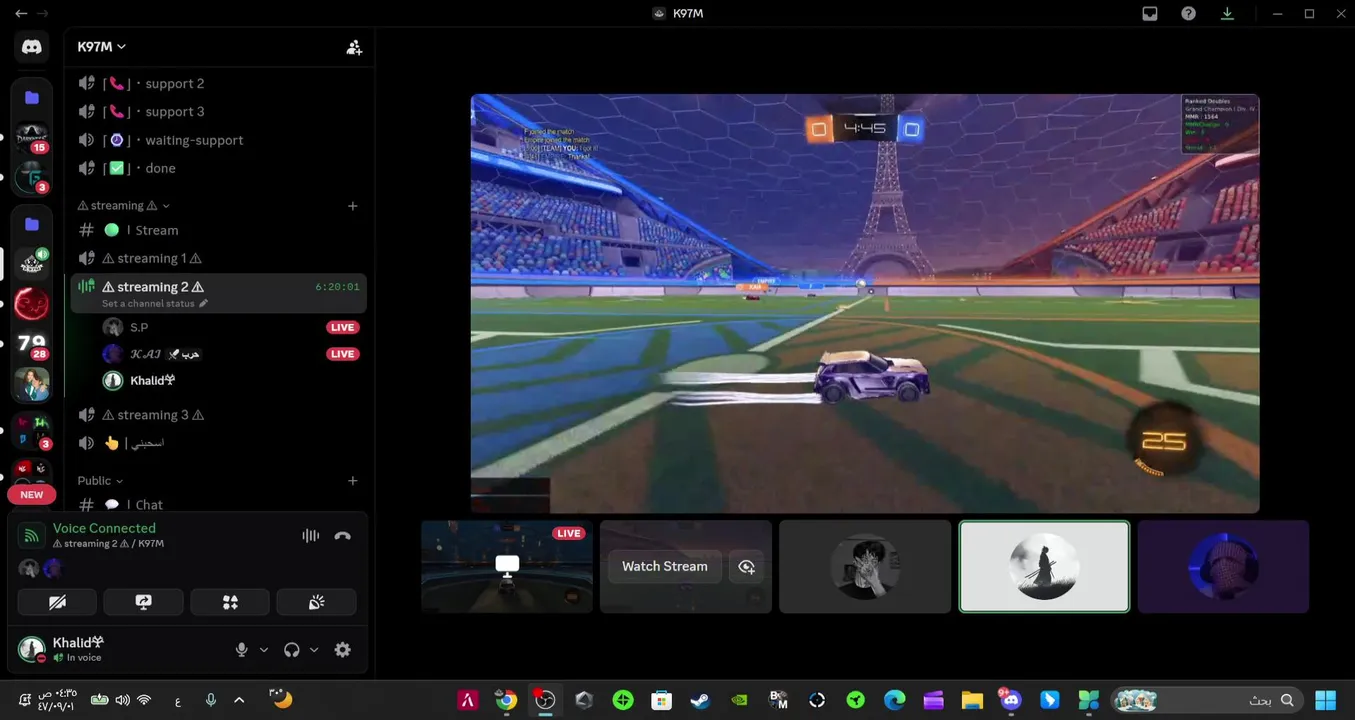Focus the highlighted samurai avatar tile
Image resolution: width=1355 pixels, height=720 pixels.
pyautogui.click(x=1044, y=566)
